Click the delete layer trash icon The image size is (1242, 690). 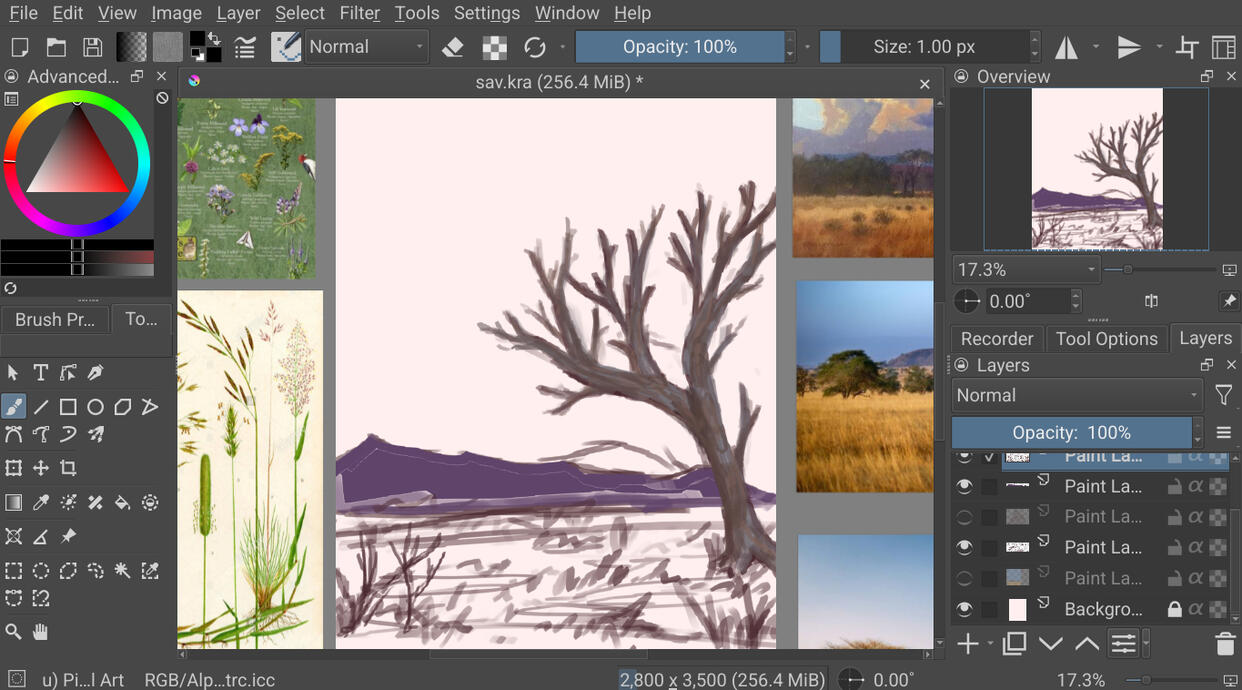click(x=1224, y=644)
